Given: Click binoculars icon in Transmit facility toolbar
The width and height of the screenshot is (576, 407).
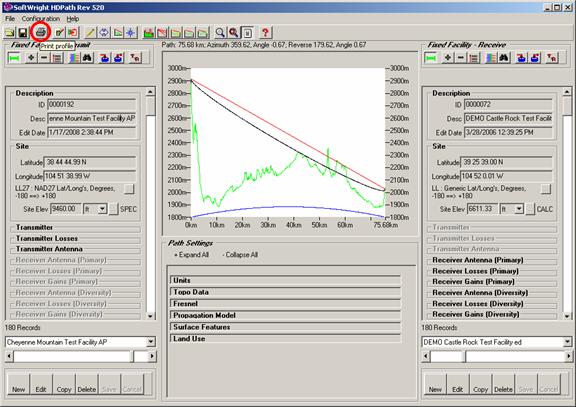Looking at the screenshot, I should [x=87, y=58].
